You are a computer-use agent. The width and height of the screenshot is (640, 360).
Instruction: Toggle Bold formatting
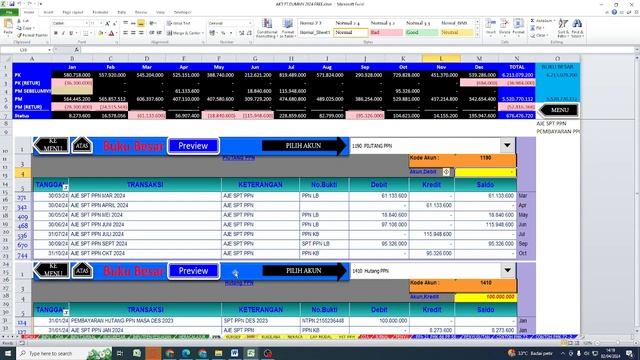(56, 33)
